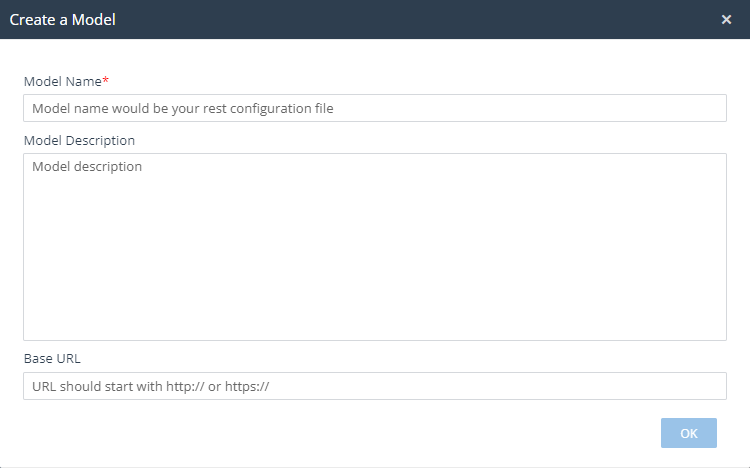Click the "URL should start with http://" placeholder
The height and width of the screenshot is (468, 750).
pos(150,387)
